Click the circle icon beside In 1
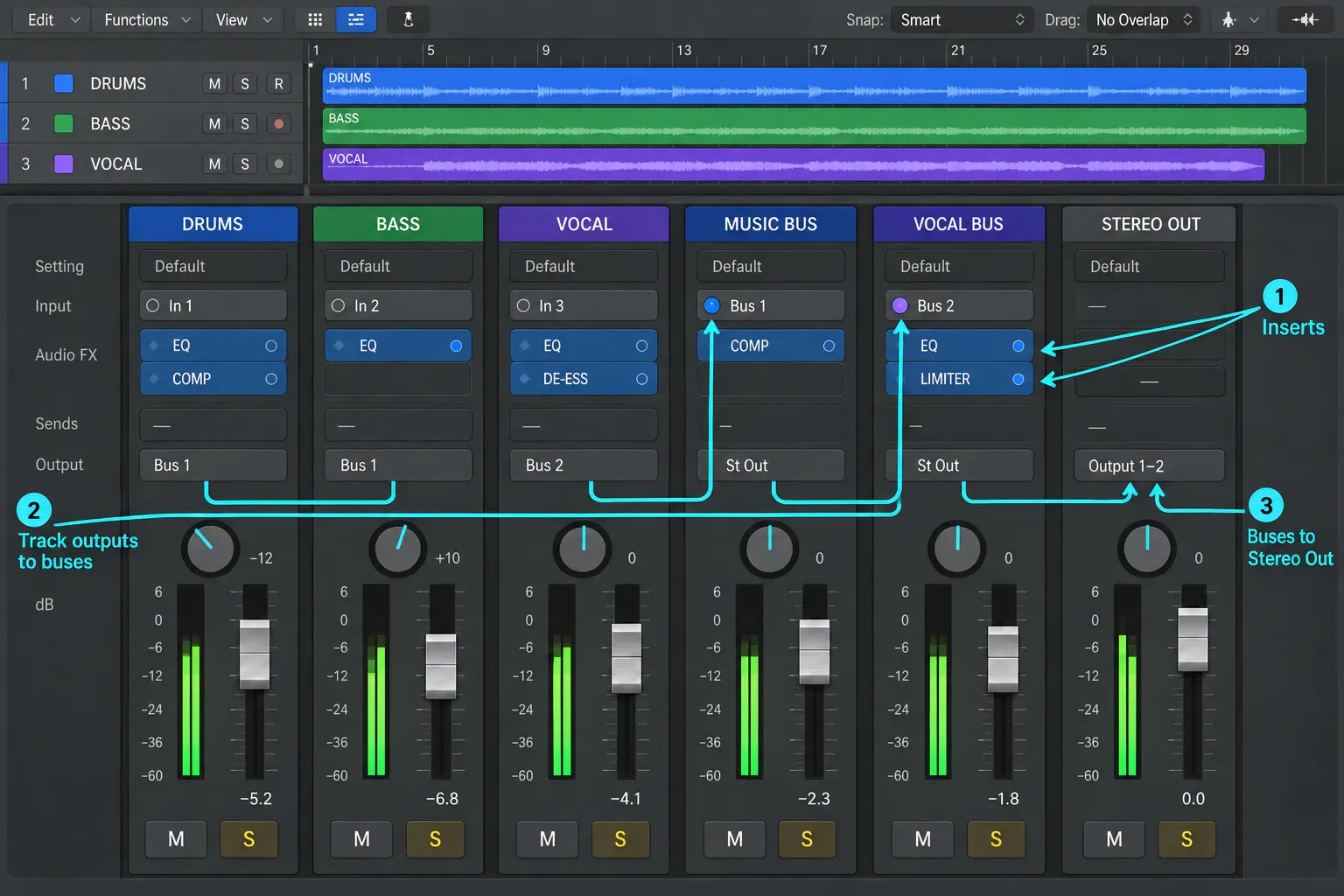 (x=153, y=305)
